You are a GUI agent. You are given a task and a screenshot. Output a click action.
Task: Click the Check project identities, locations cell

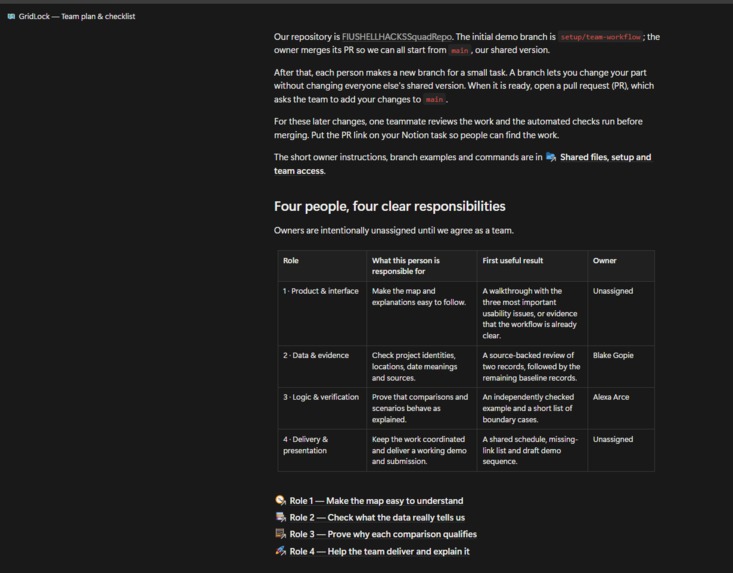pos(422,366)
